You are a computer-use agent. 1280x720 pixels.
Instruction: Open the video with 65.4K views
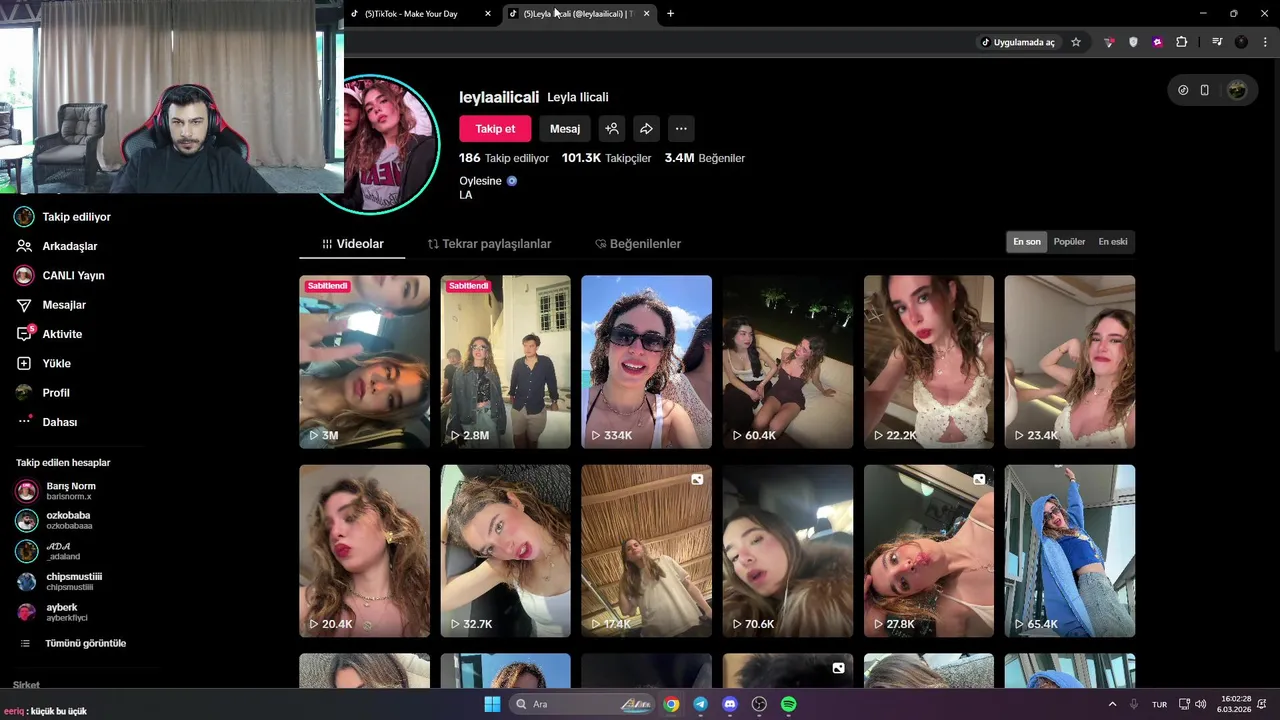[1069, 551]
